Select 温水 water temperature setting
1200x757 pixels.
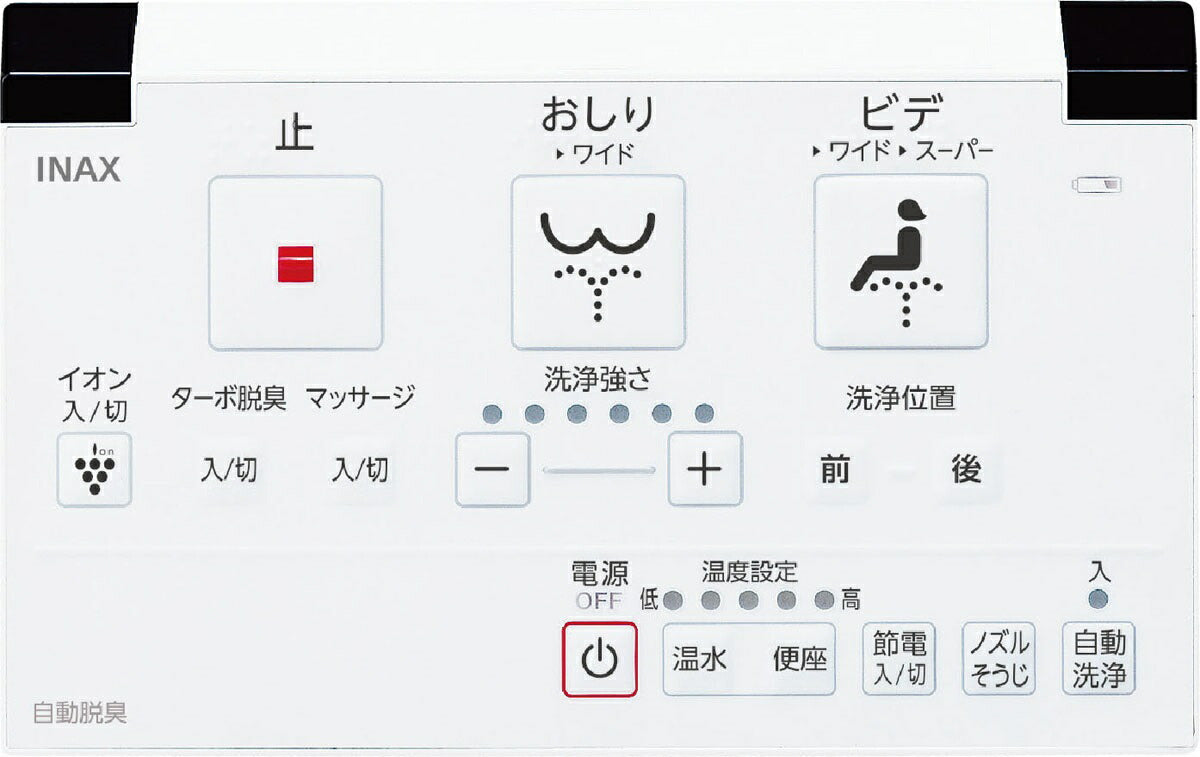(700, 659)
